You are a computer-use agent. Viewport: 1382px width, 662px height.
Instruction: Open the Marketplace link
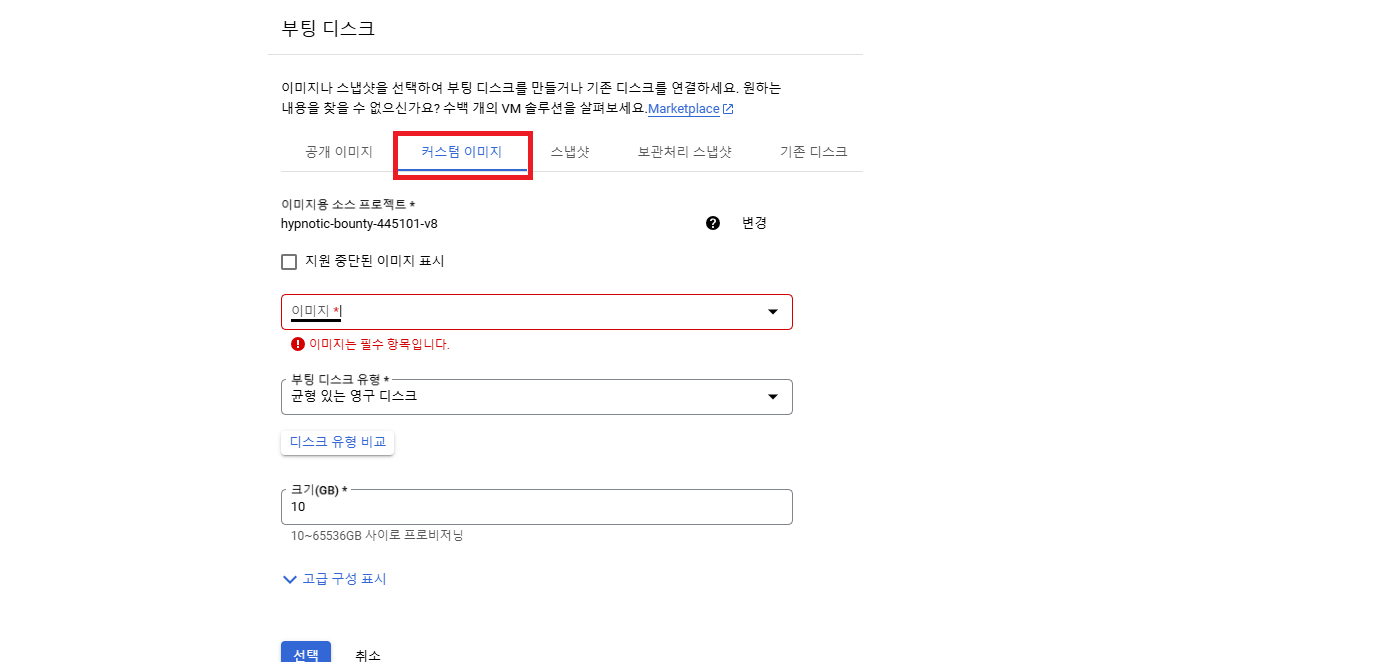683,109
